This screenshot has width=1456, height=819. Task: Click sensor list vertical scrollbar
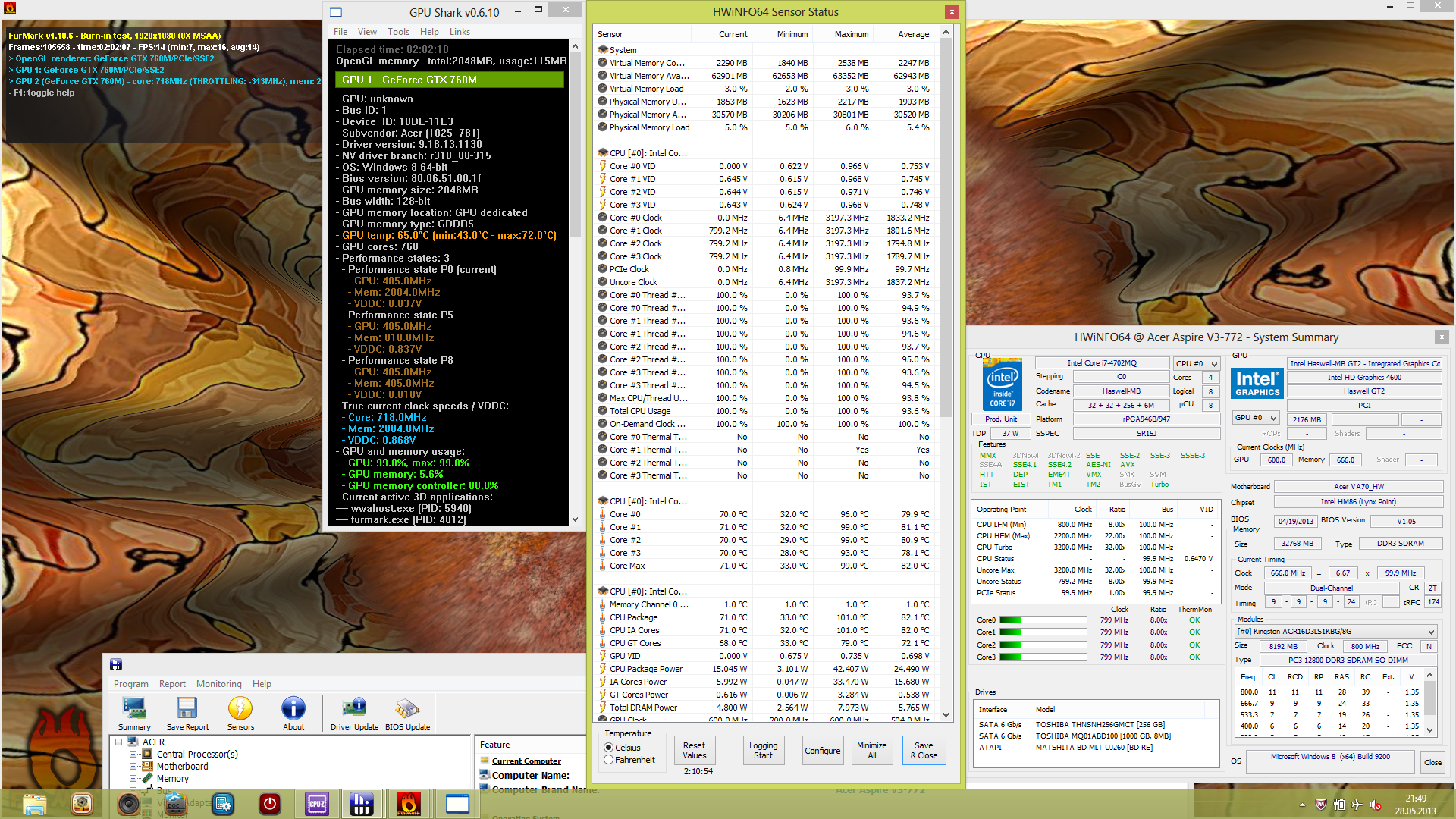946,227
